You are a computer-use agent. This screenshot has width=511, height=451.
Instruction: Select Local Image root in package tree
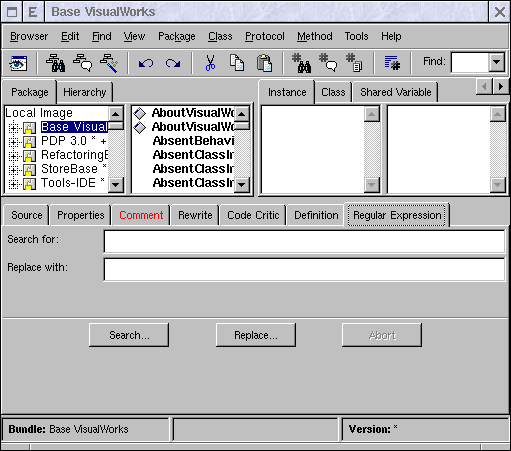pyautogui.click(x=39, y=113)
